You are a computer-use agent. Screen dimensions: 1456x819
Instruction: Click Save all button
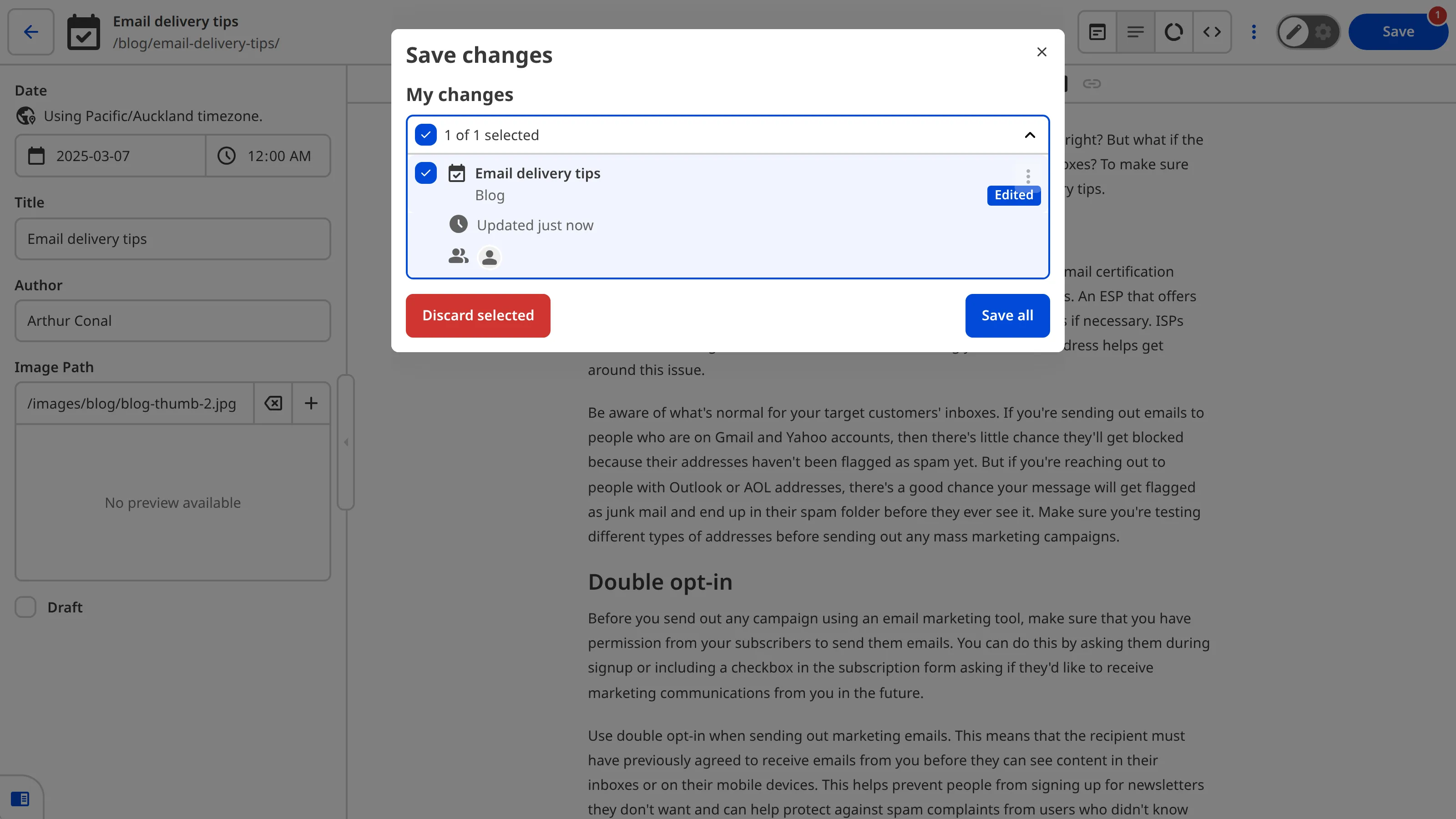(x=1007, y=315)
